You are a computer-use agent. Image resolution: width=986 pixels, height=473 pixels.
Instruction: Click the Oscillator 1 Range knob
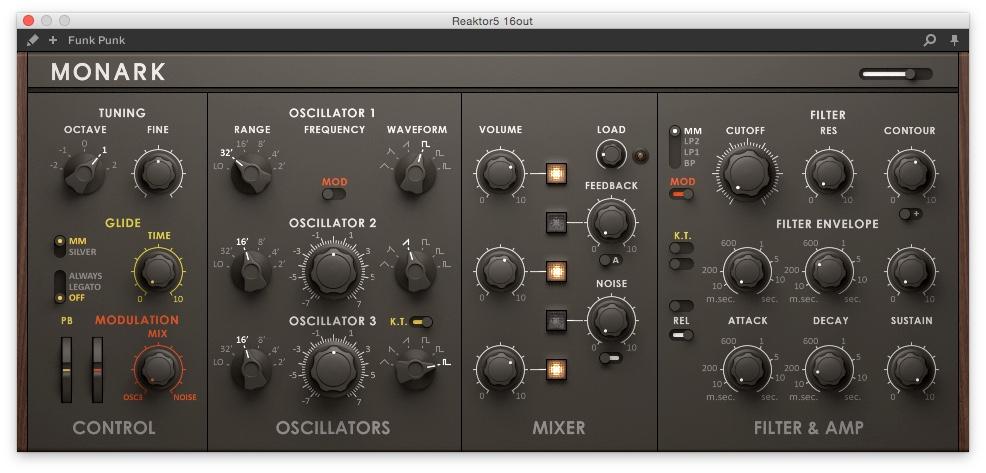coord(252,173)
